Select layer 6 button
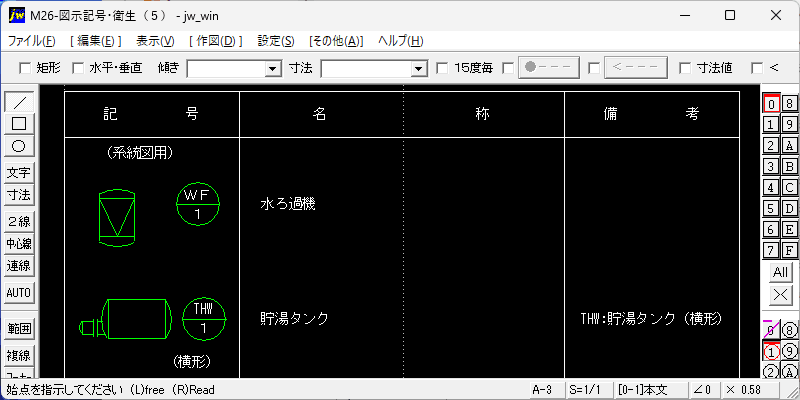The image size is (800, 400). click(x=771, y=229)
